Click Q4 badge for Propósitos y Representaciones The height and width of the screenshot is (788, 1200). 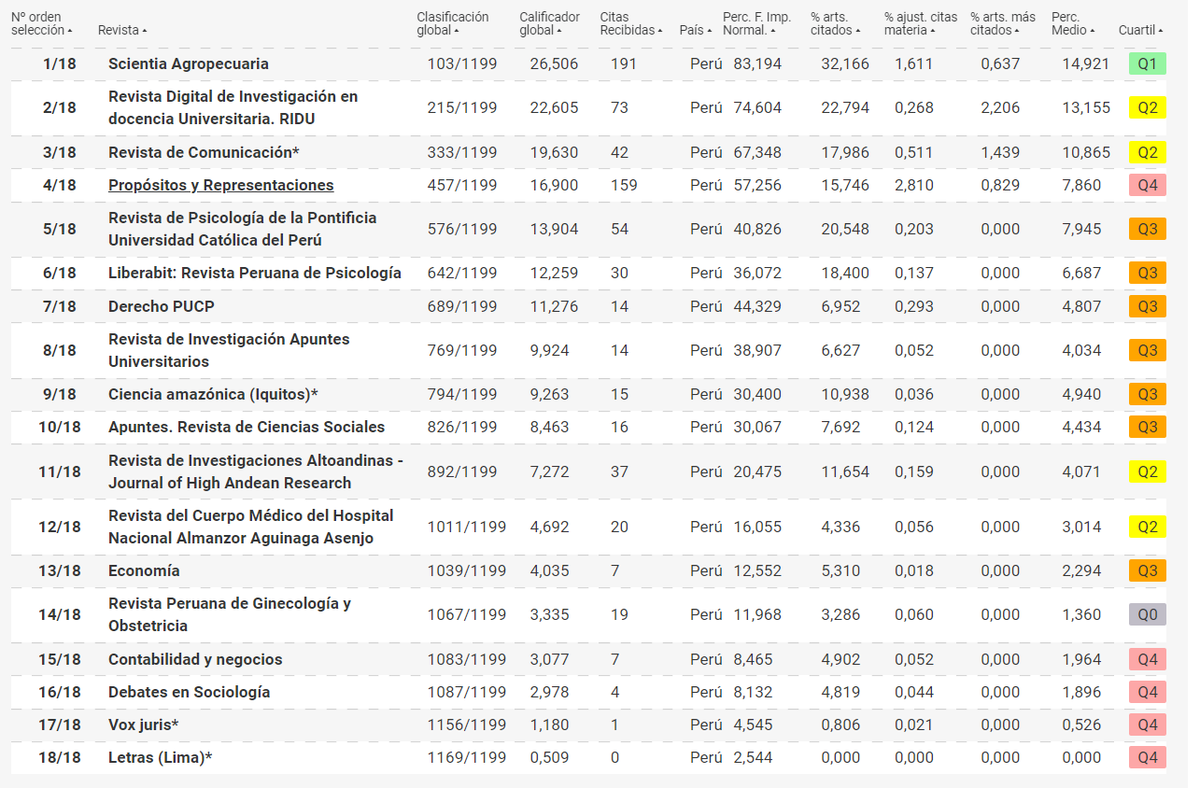click(1147, 185)
